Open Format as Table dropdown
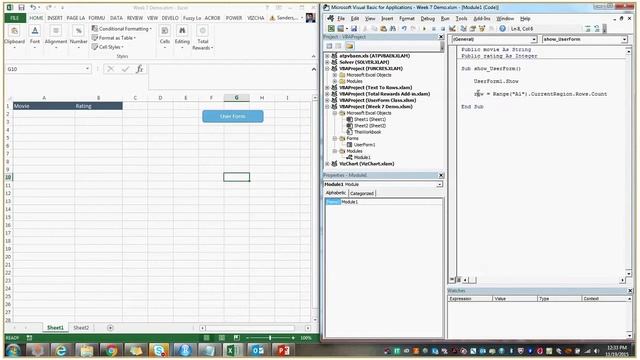Image resolution: width=640 pixels, height=360 pixels. pyautogui.click(x=113, y=38)
